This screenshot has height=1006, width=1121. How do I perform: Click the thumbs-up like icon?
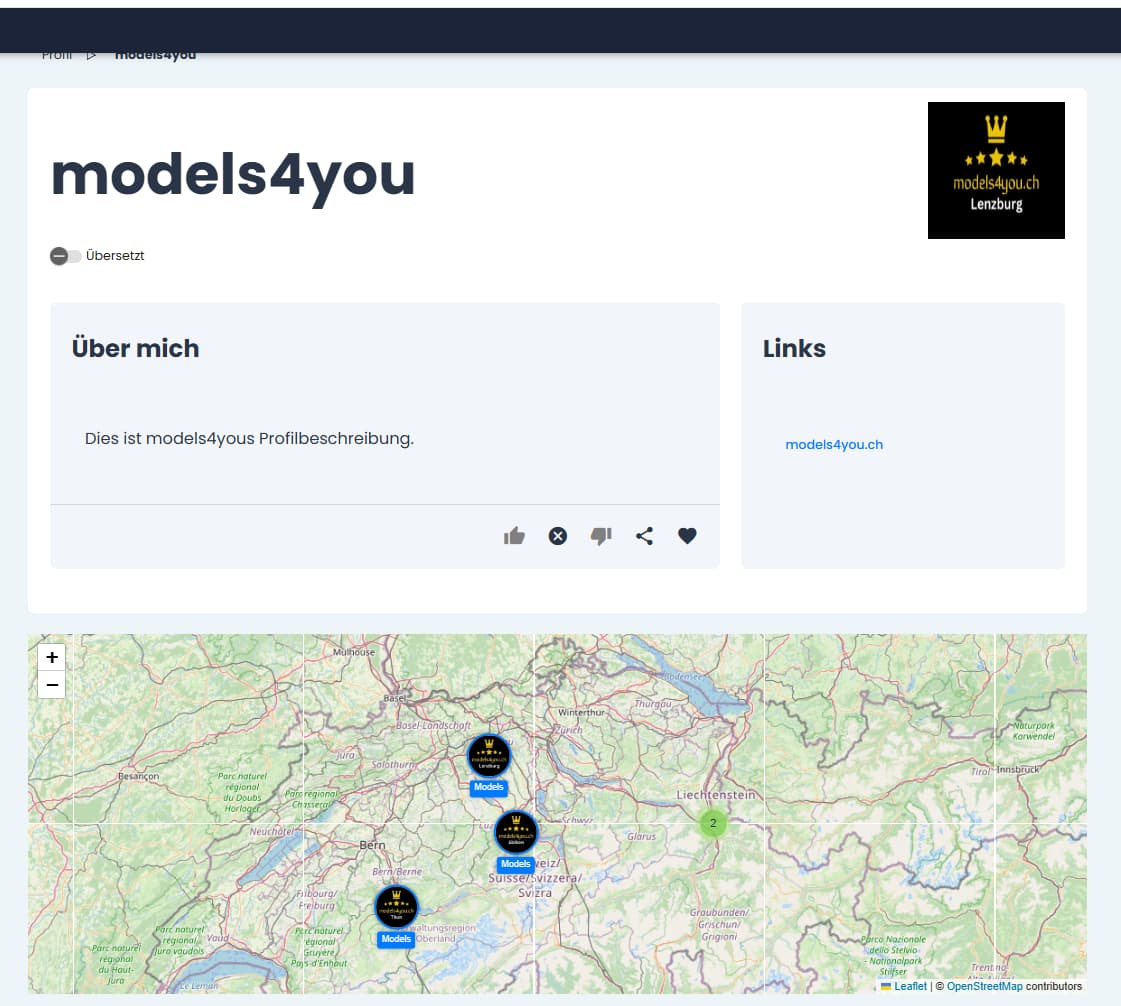pyautogui.click(x=514, y=536)
